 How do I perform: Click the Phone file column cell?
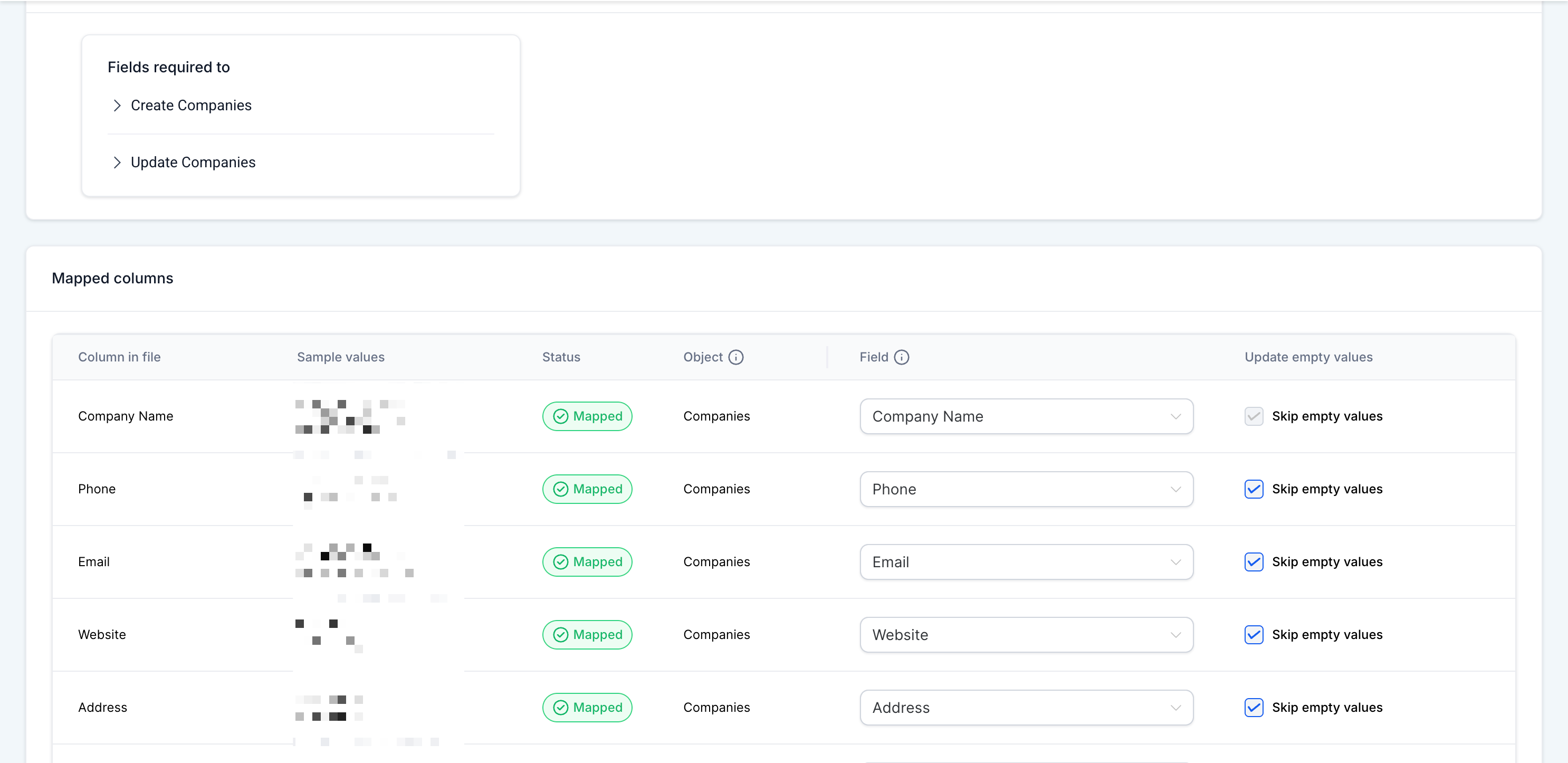[x=97, y=489]
